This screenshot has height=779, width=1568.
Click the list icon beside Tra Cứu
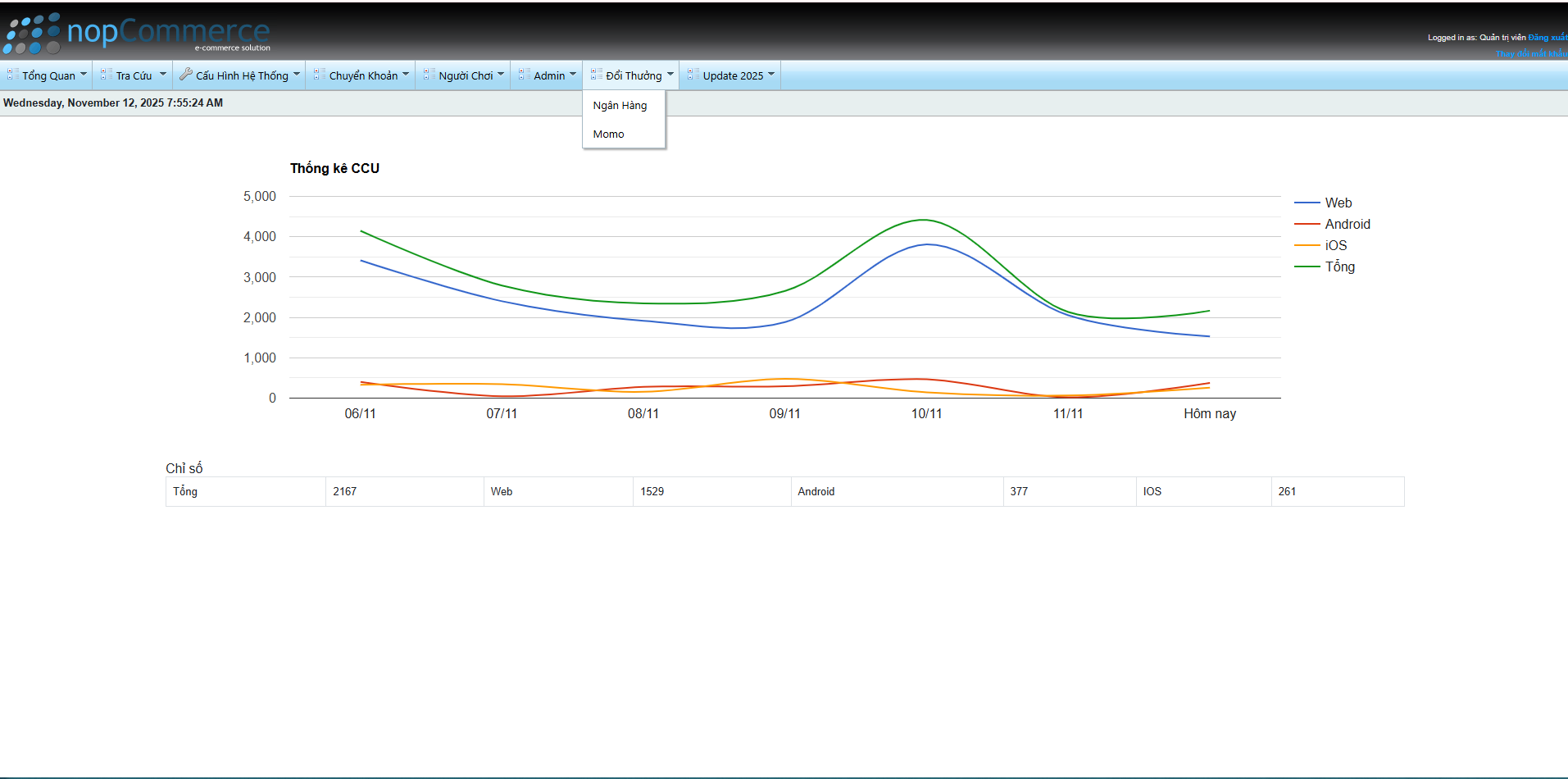point(107,75)
